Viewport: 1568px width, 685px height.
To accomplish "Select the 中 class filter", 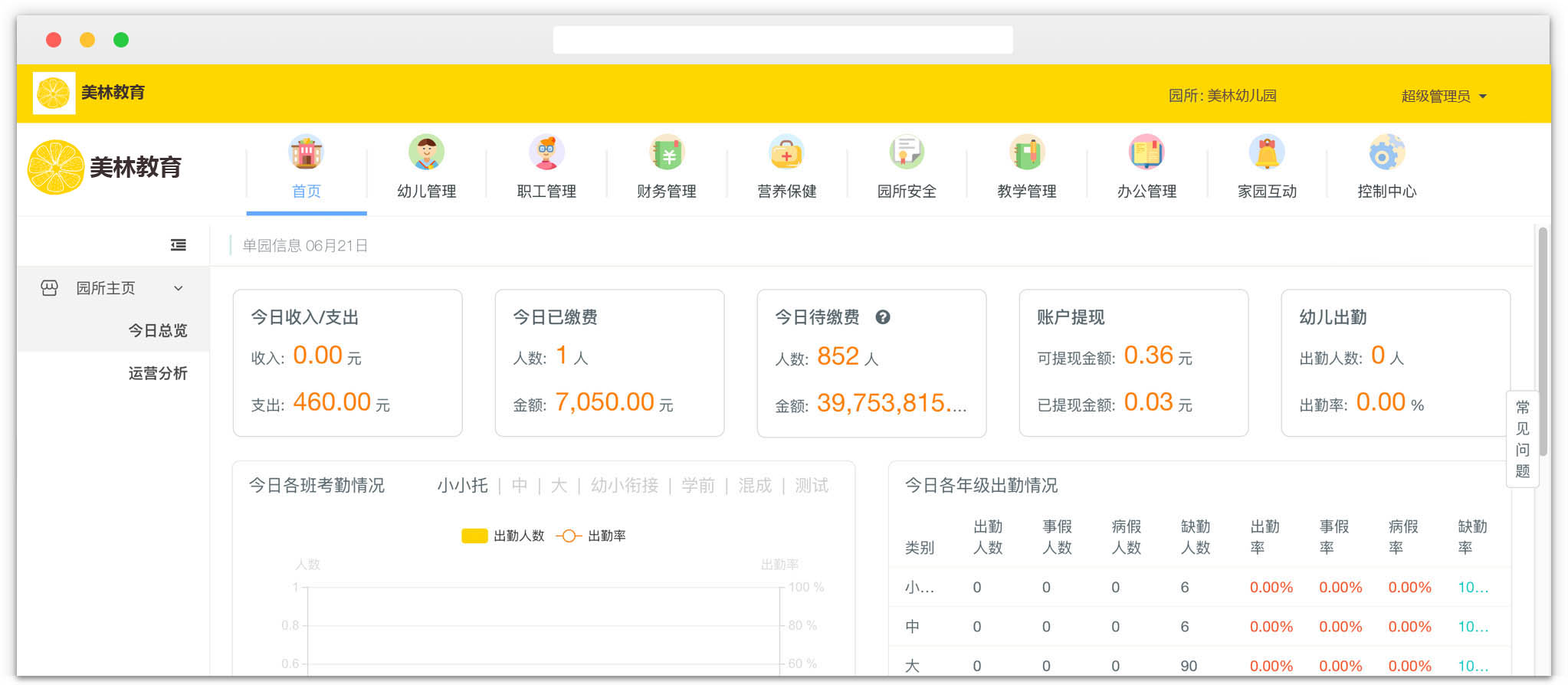I will coord(520,486).
